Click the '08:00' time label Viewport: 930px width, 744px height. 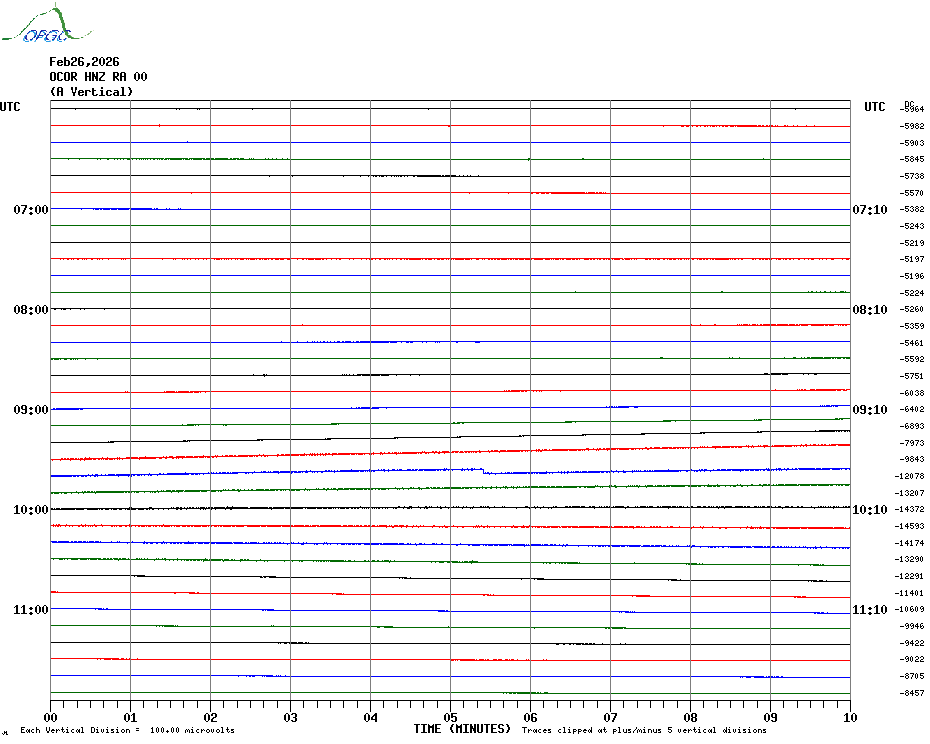tap(31, 310)
